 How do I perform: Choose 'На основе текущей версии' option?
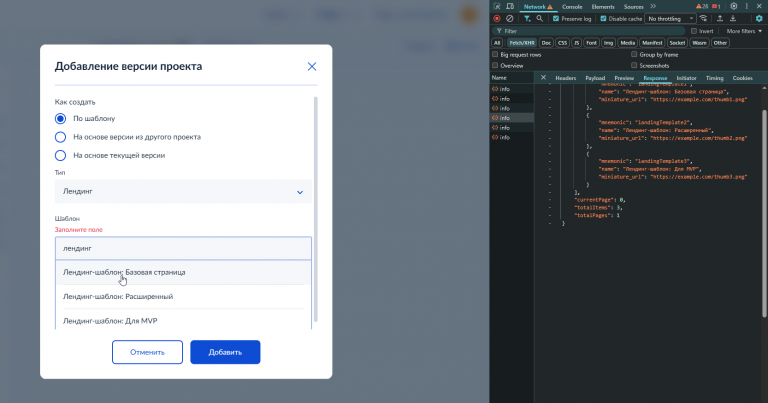[60, 156]
